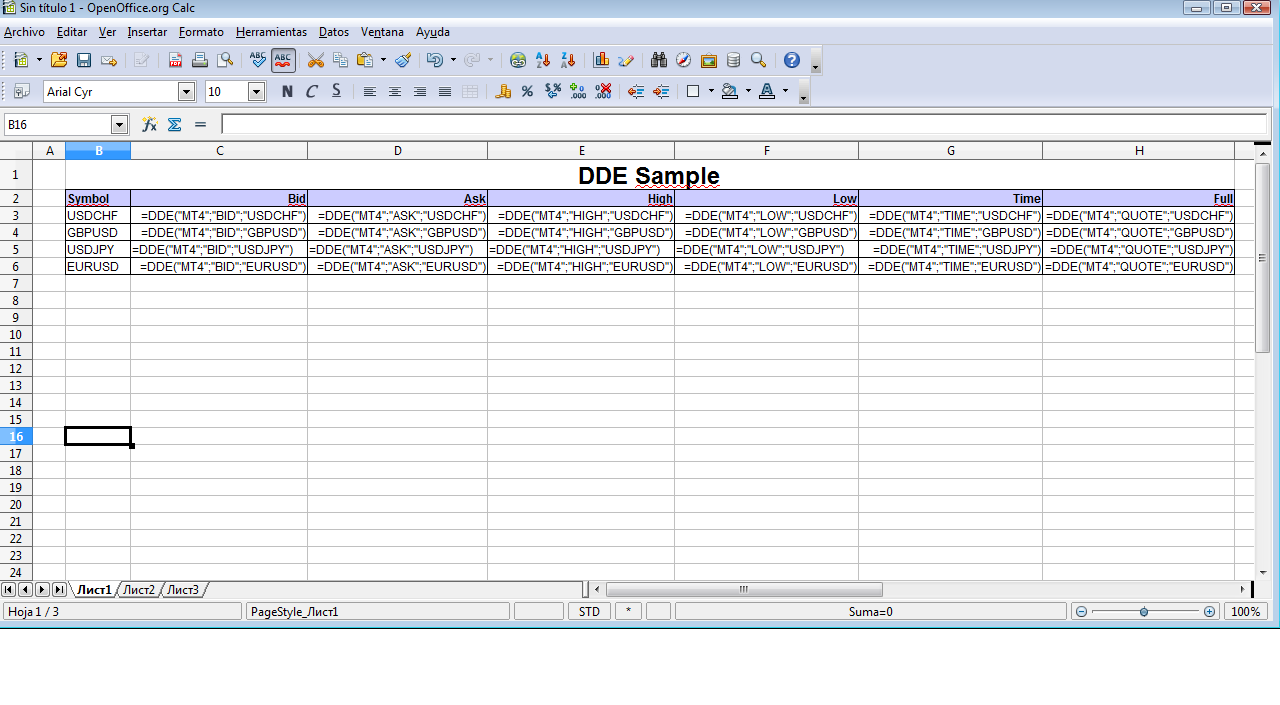Align cell text left
Viewport: 1280px width, 705px height.
click(x=370, y=92)
